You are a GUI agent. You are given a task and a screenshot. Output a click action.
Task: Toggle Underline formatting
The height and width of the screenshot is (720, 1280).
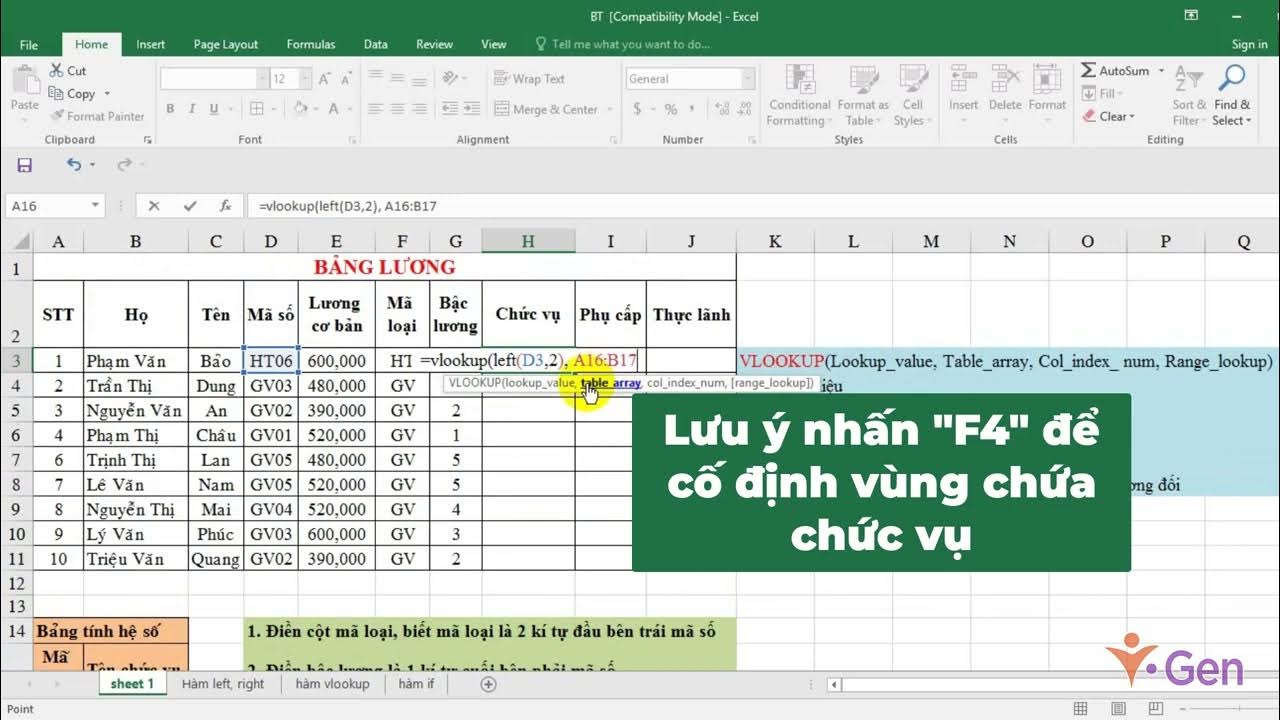click(213, 109)
